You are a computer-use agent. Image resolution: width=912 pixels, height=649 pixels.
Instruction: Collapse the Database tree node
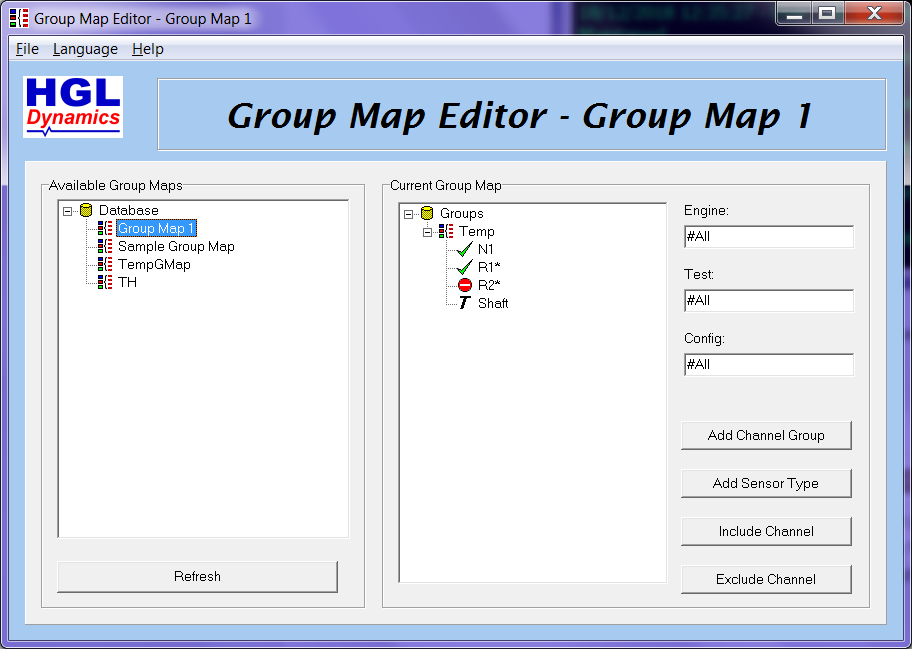pyautogui.click(x=67, y=211)
